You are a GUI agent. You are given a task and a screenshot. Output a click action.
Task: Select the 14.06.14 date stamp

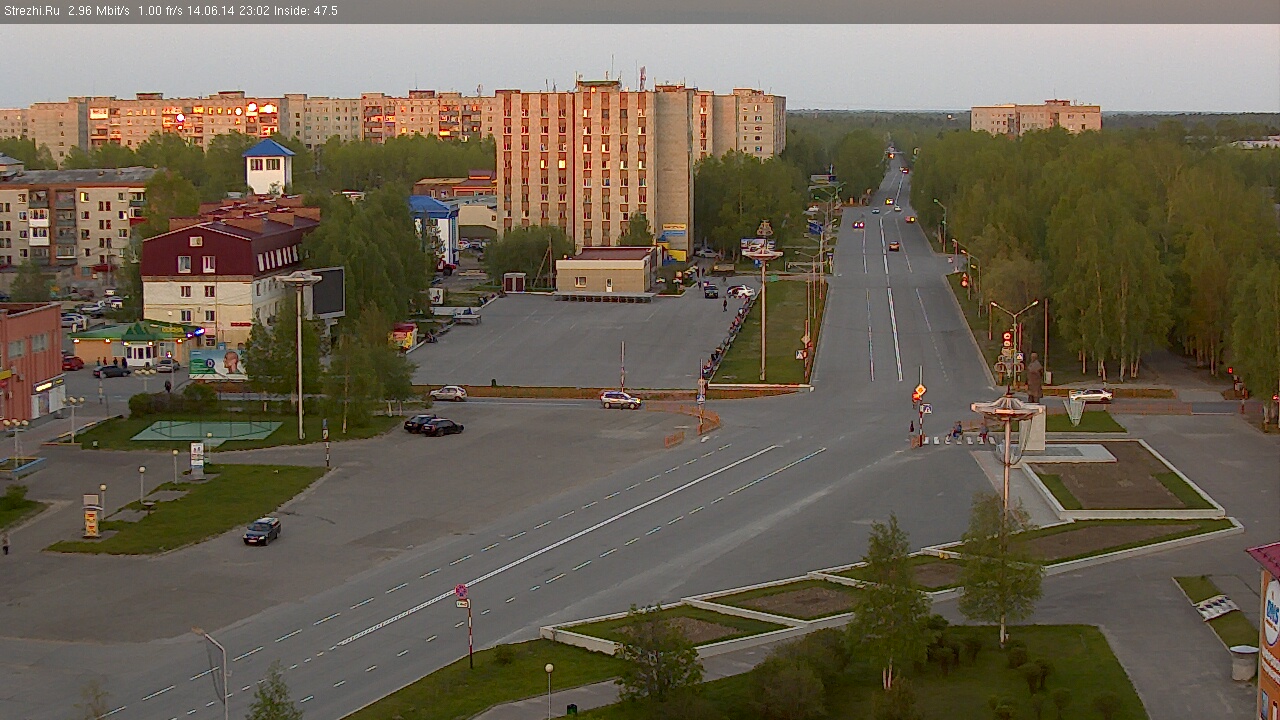pyautogui.click(x=209, y=11)
